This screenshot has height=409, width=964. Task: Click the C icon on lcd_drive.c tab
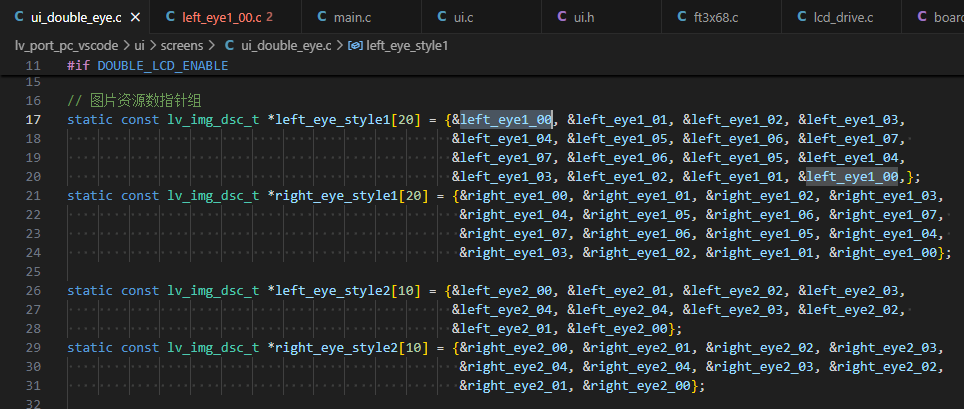coord(802,17)
